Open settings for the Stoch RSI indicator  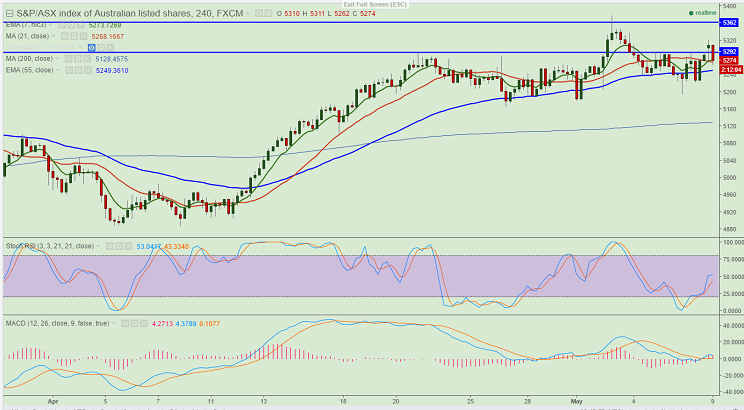(119, 246)
